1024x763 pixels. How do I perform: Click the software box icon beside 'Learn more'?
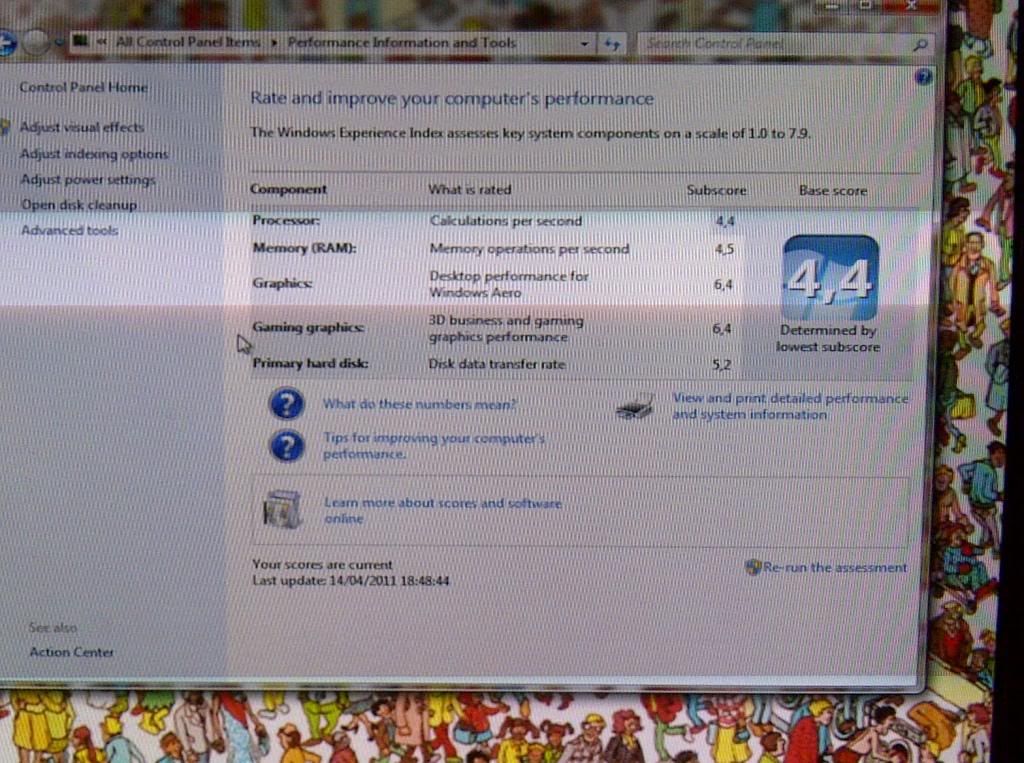(282, 509)
